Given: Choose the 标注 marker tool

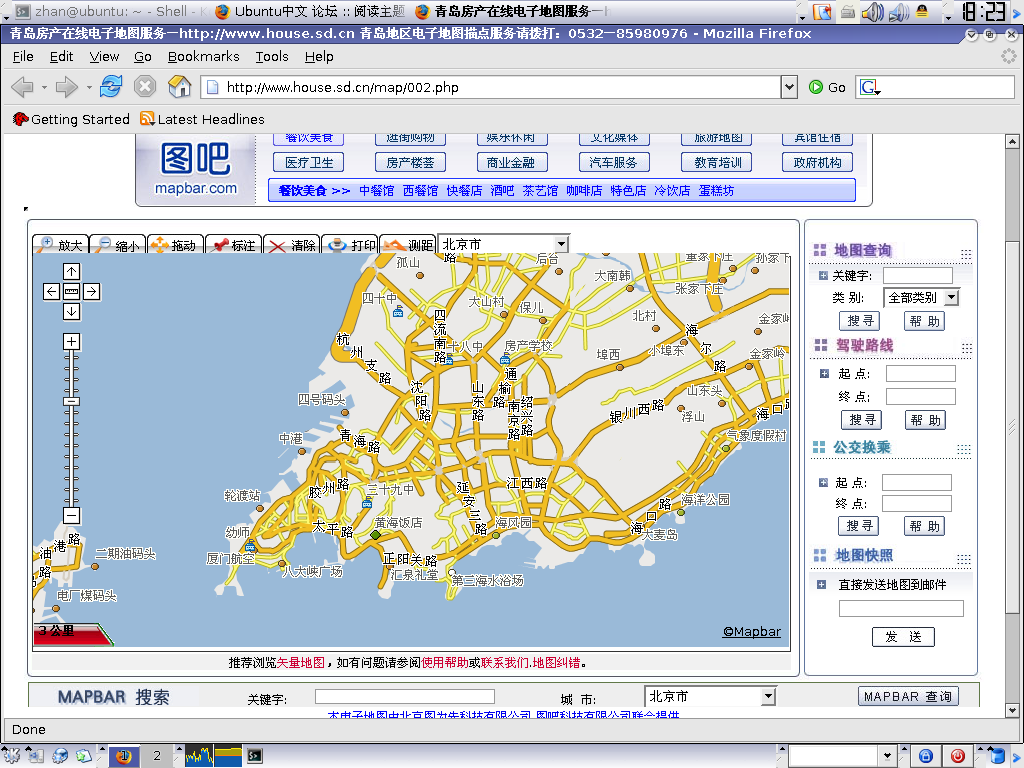Looking at the screenshot, I should (233, 245).
